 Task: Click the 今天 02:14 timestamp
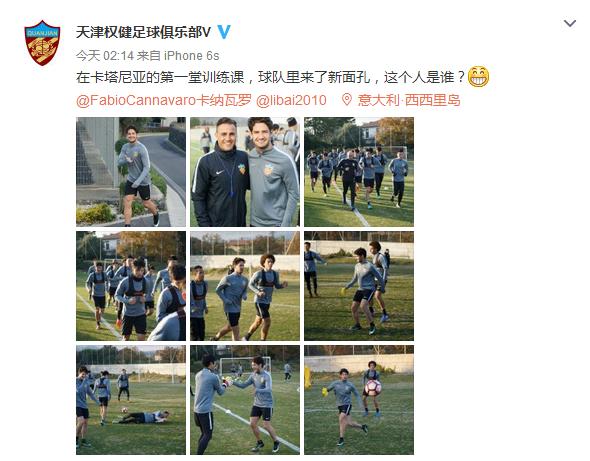tap(105, 56)
